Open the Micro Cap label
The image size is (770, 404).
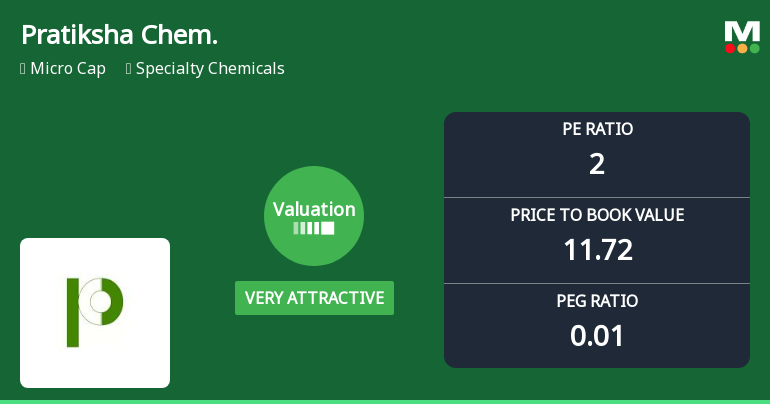(x=68, y=69)
